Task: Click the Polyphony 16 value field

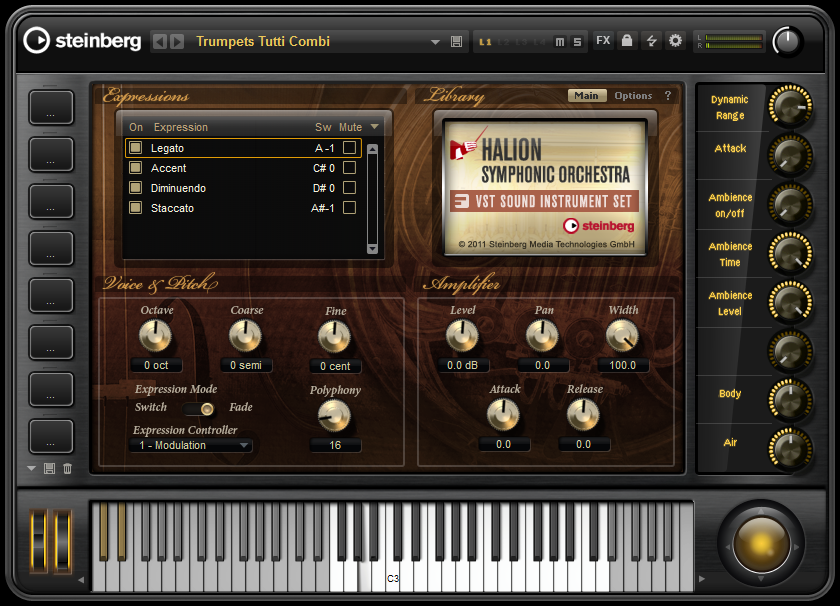Action: click(x=335, y=445)
